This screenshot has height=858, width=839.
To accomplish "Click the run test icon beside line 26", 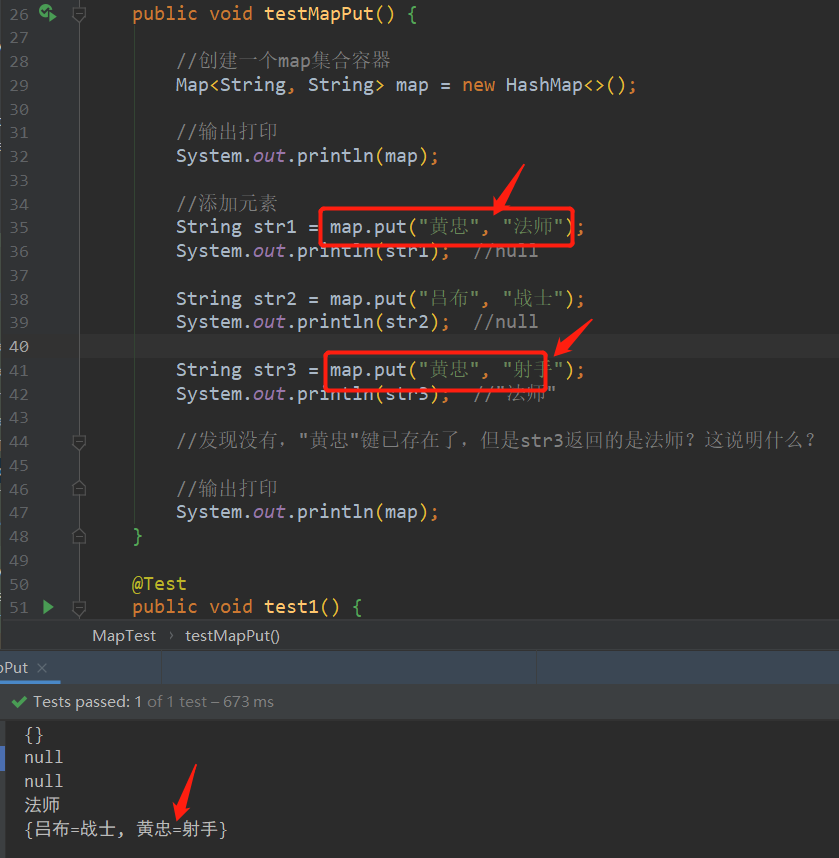I will click(48, 13).
